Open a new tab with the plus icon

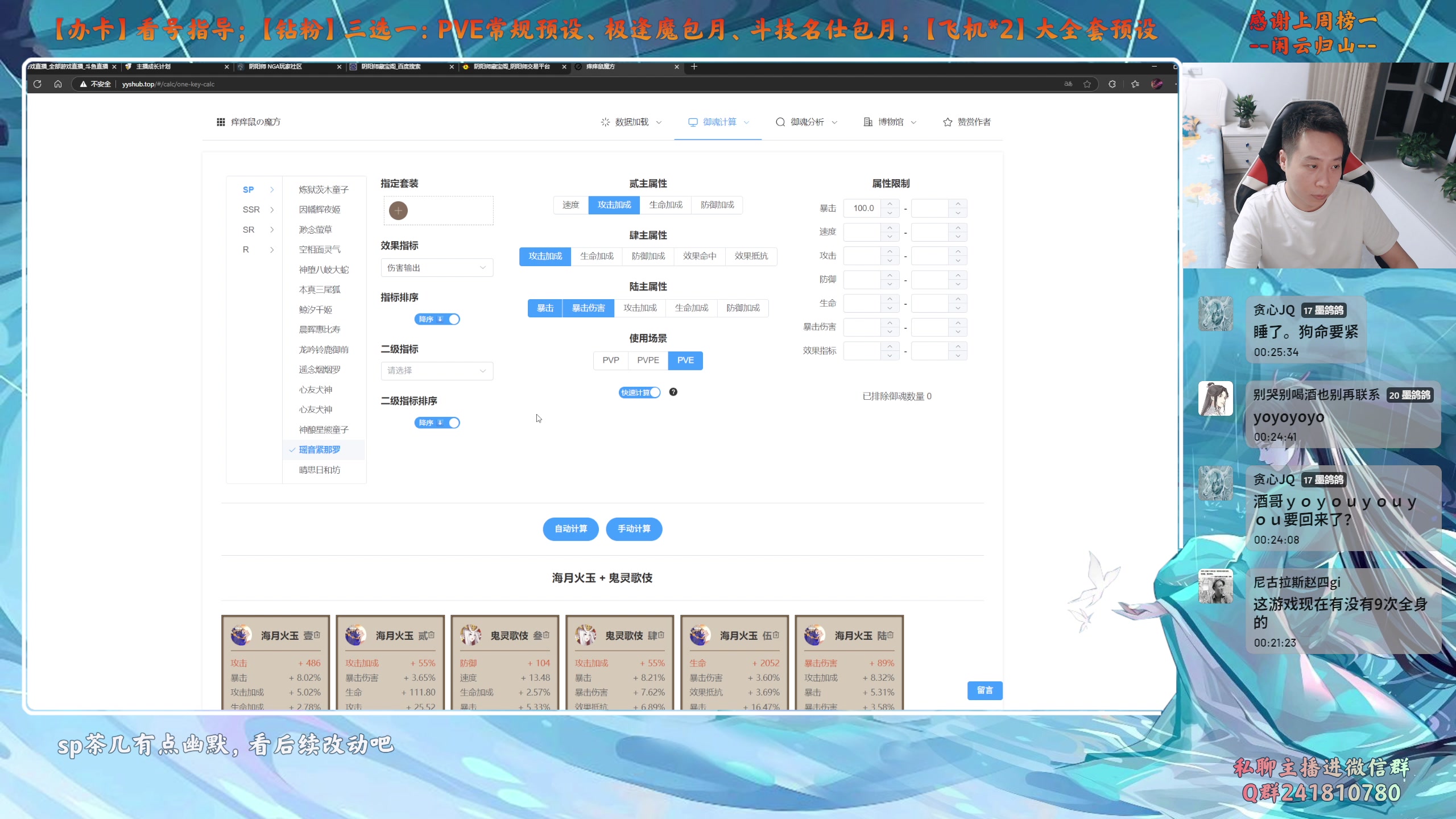point(694,67)
